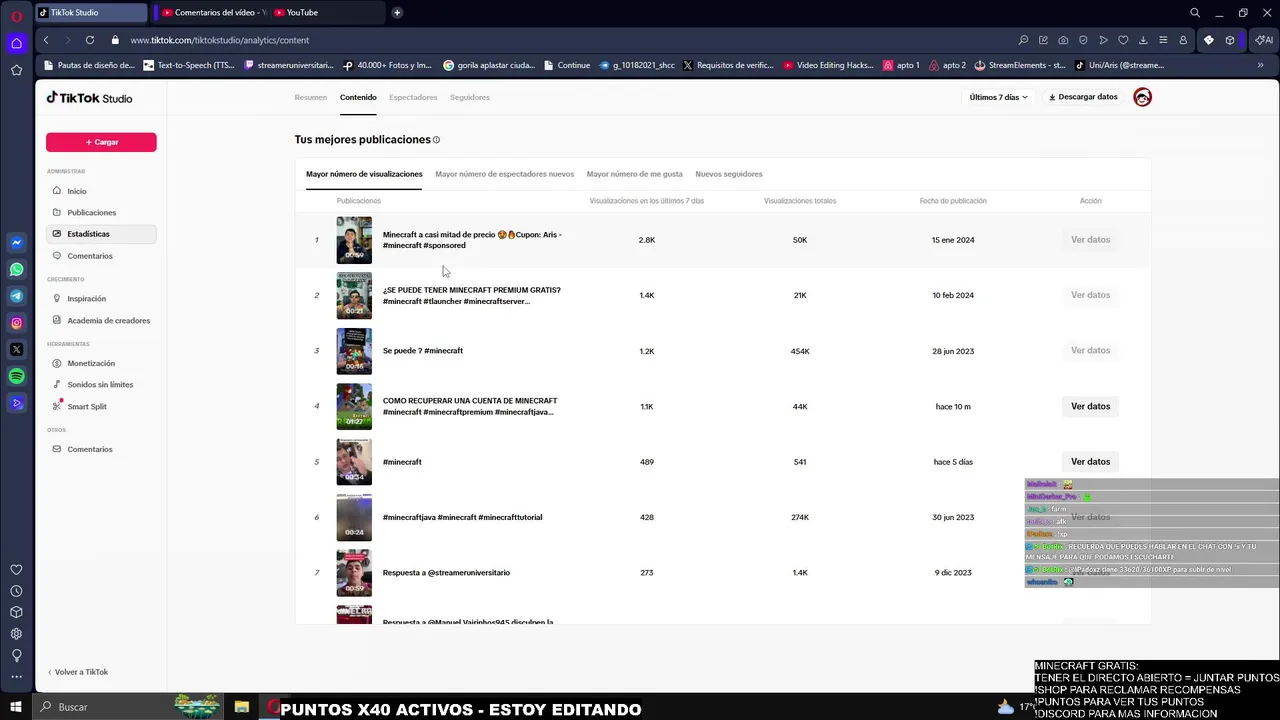This screenshot has width=1280, height=720.
Task: Click Descargar datos button
Action: point(1083,97)
